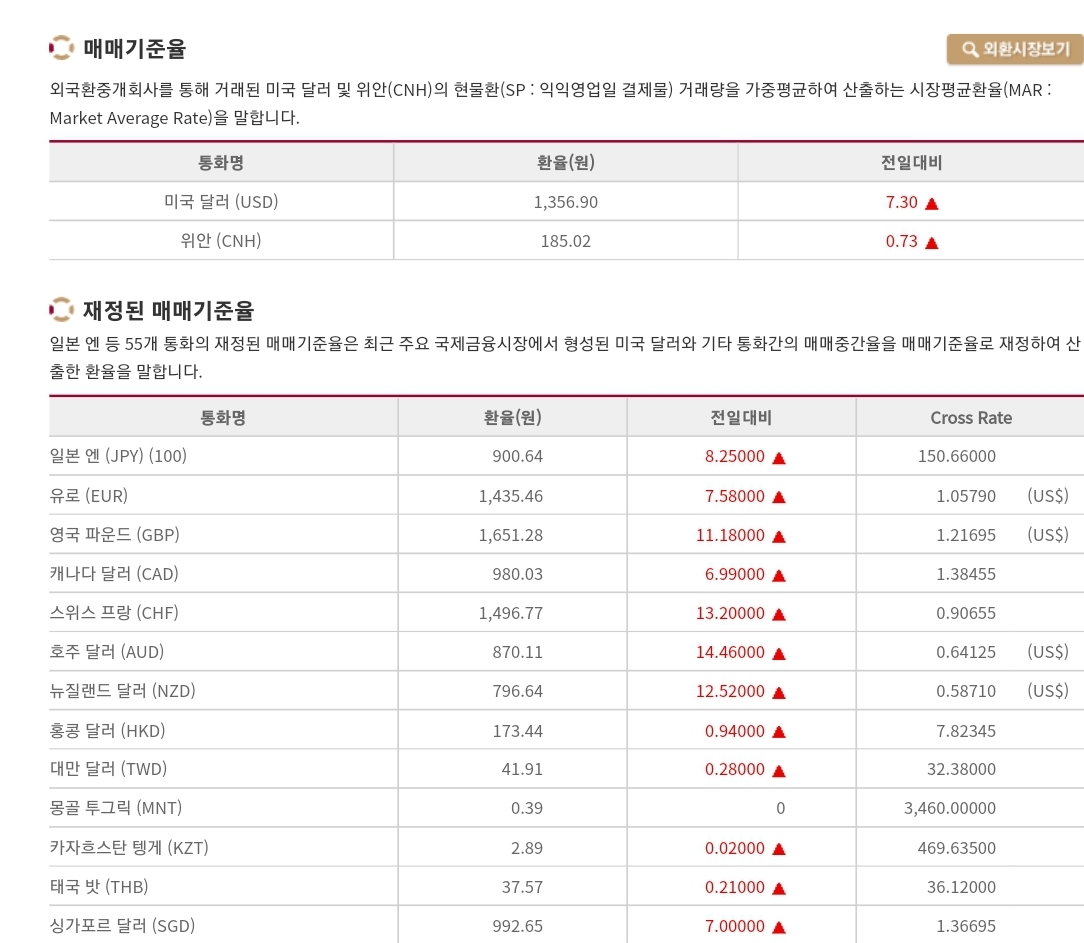The height and width of the screenshot is (943, 1084).
Task: Click the JPY cross rate 150.66000
Action: click(957, 456)
